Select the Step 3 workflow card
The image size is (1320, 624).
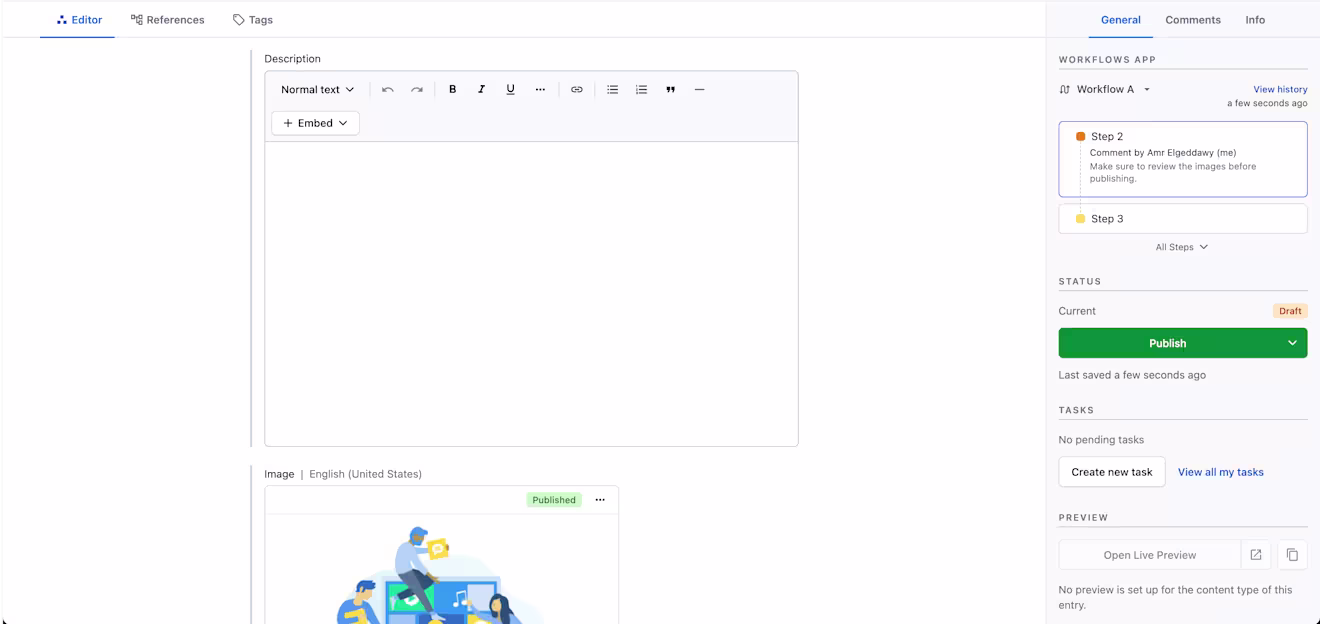tap(1183, 219)
